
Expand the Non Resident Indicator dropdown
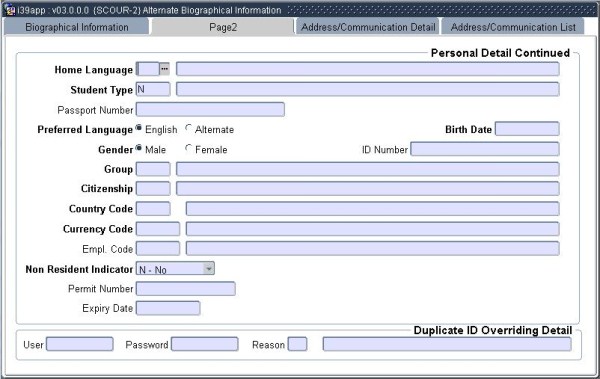(209, 269)
